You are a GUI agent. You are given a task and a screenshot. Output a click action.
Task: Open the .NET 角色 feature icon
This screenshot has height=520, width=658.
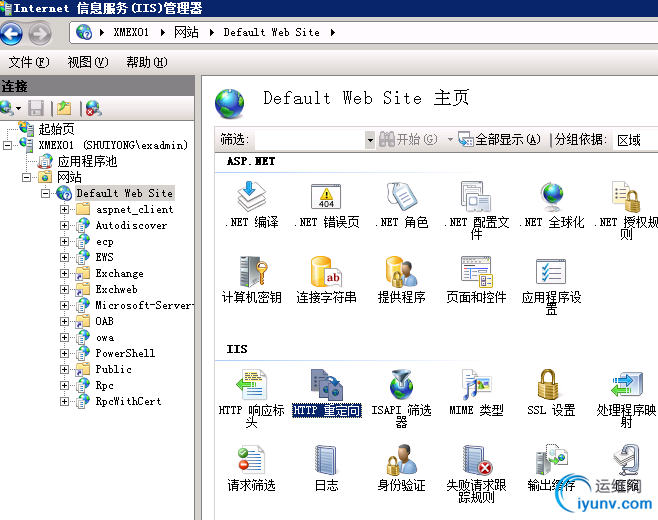[401, 196]
